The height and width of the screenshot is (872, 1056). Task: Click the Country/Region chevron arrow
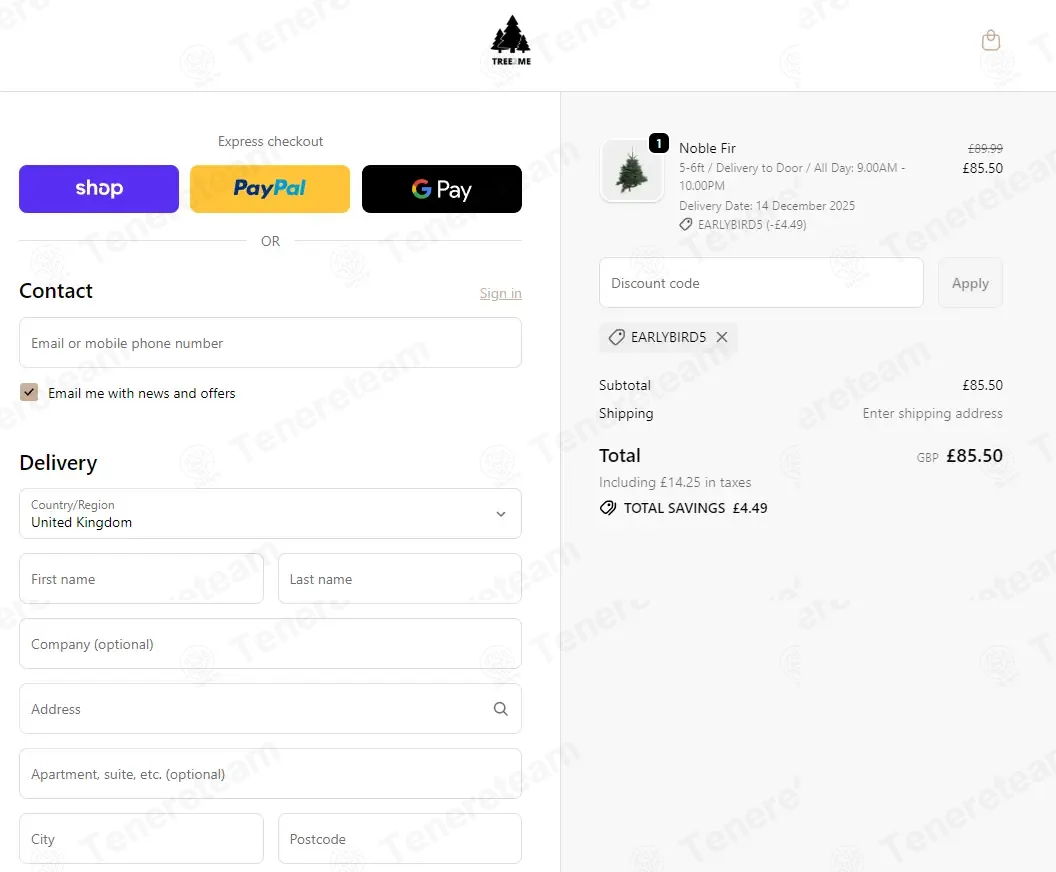500,514
